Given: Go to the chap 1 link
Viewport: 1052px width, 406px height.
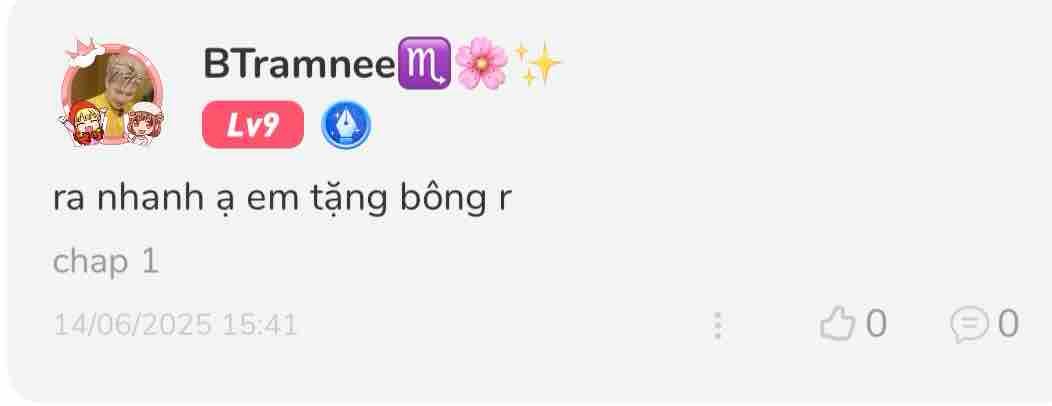Looking at the screenshot, I should [x=106, y=262].
